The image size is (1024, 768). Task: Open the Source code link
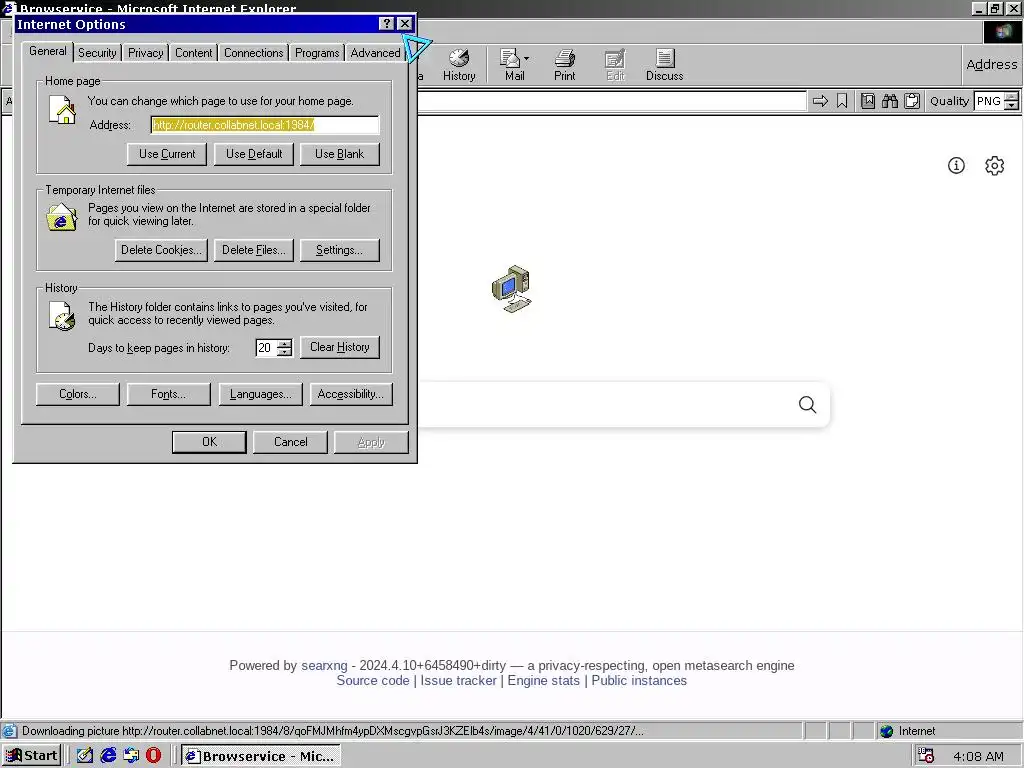pos(373,680)
